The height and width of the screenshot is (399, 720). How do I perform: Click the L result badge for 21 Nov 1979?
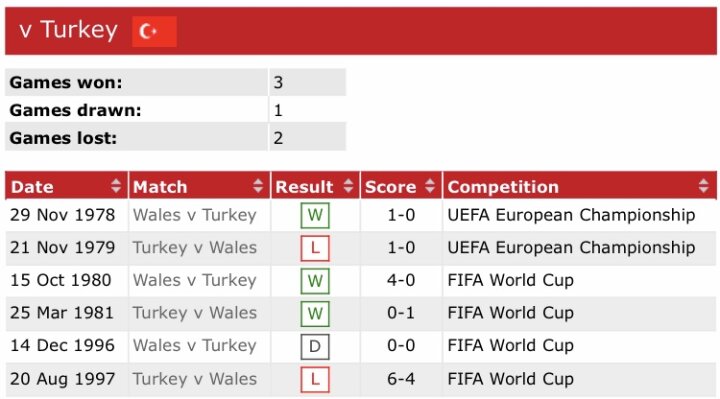click(x=315, y=248)
